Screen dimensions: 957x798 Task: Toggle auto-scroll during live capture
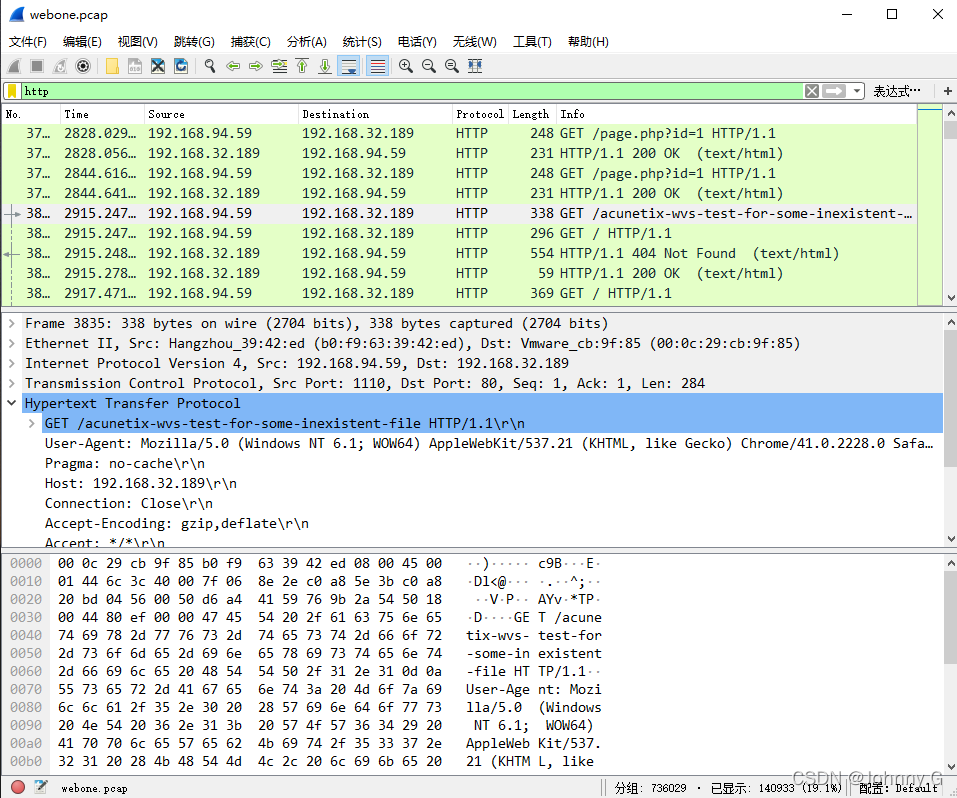[349, 66]
